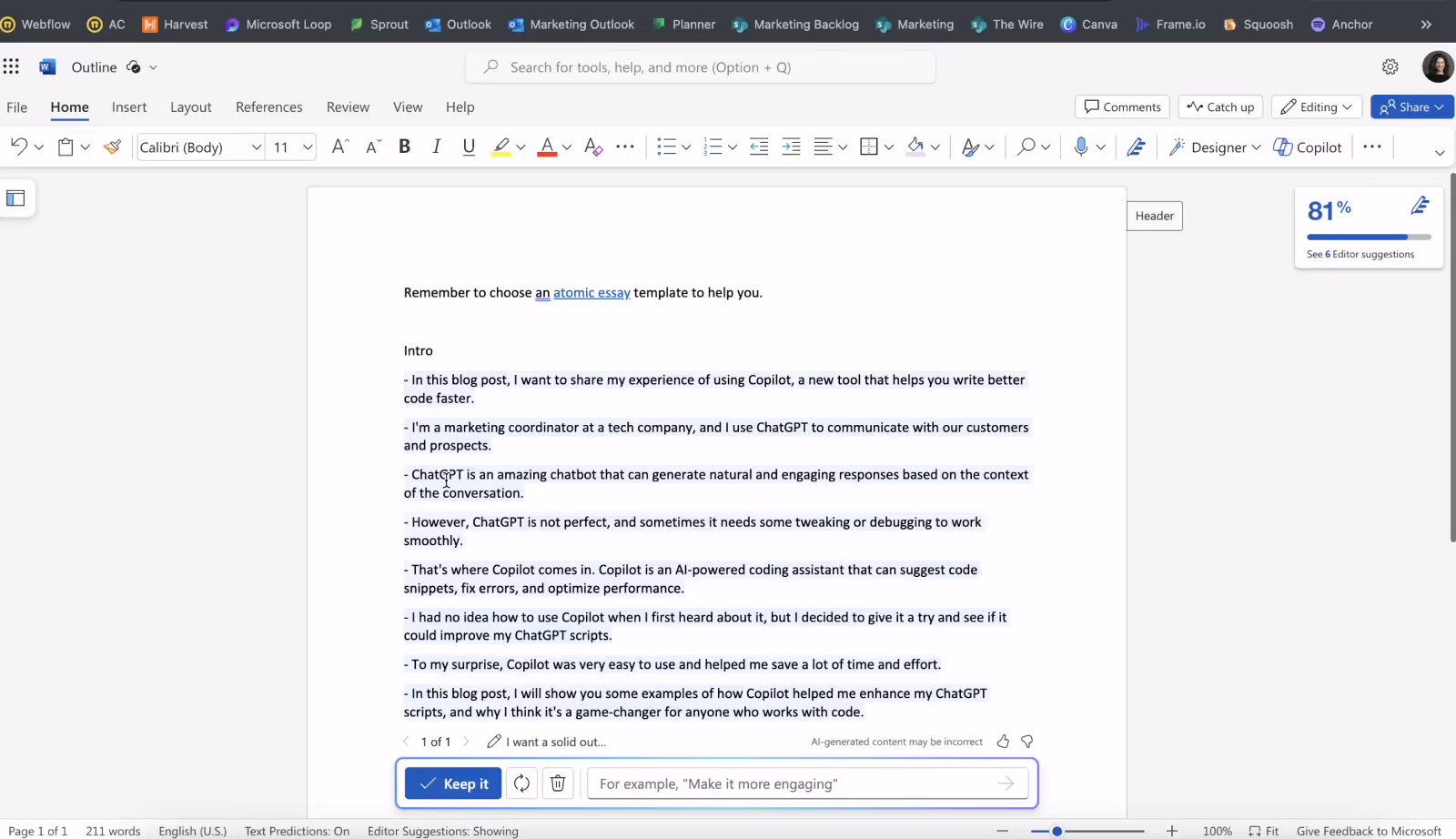Open undo history dropdown arrow
The width and height of the screenshot is (1456, 839).
click(38, 147)
